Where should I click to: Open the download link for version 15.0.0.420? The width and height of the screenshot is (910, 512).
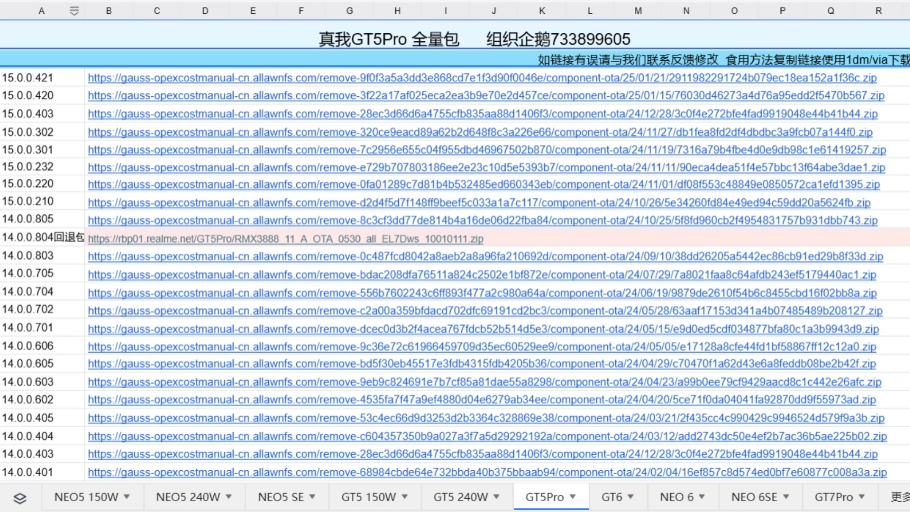tap(486, 95)
